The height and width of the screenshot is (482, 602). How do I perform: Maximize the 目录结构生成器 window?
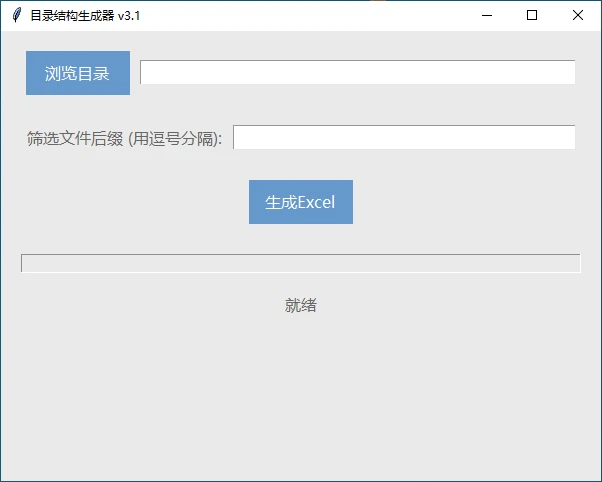click(532, 15)
